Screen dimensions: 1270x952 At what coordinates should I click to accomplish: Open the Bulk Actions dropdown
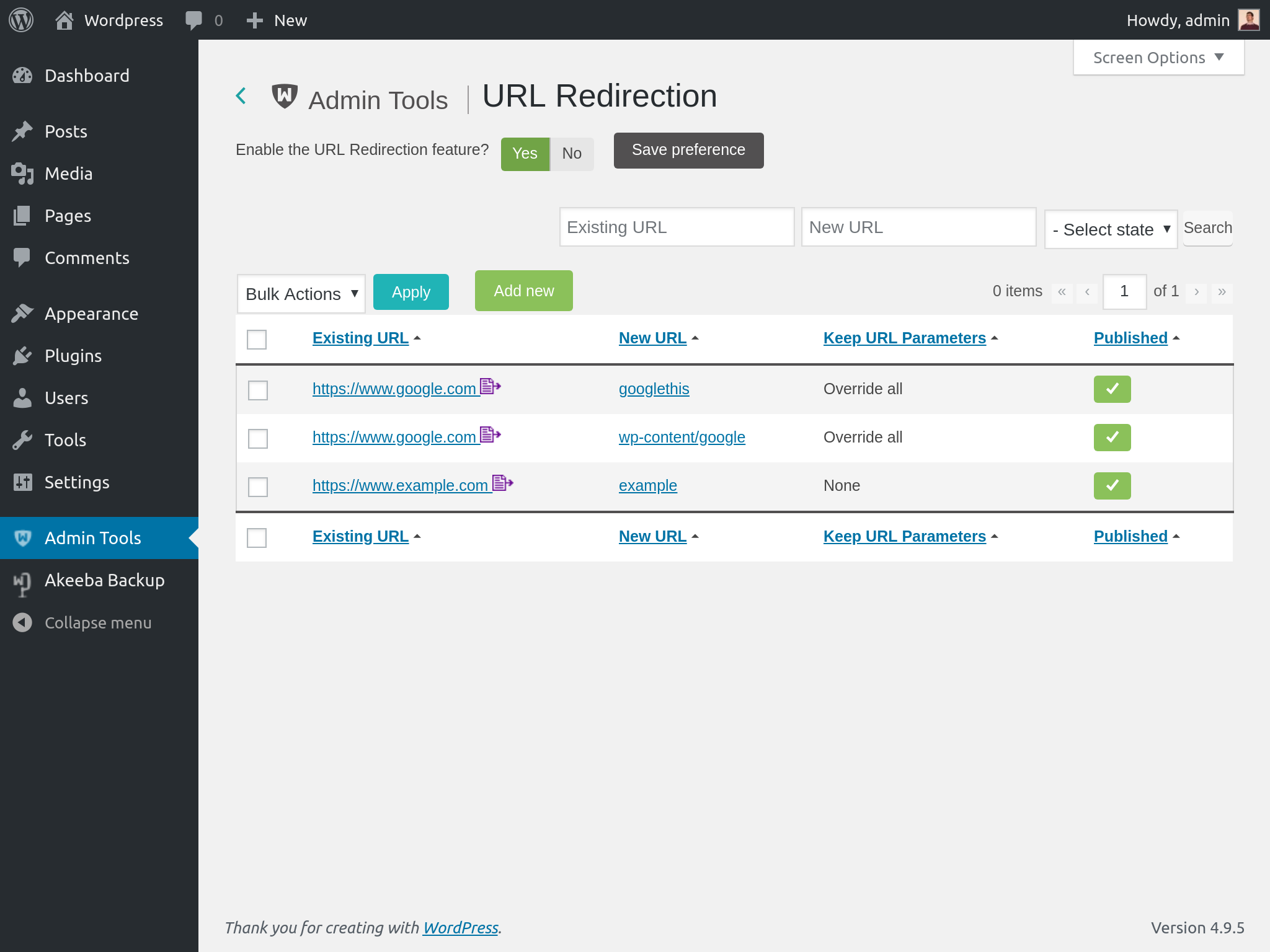(301, 293)
